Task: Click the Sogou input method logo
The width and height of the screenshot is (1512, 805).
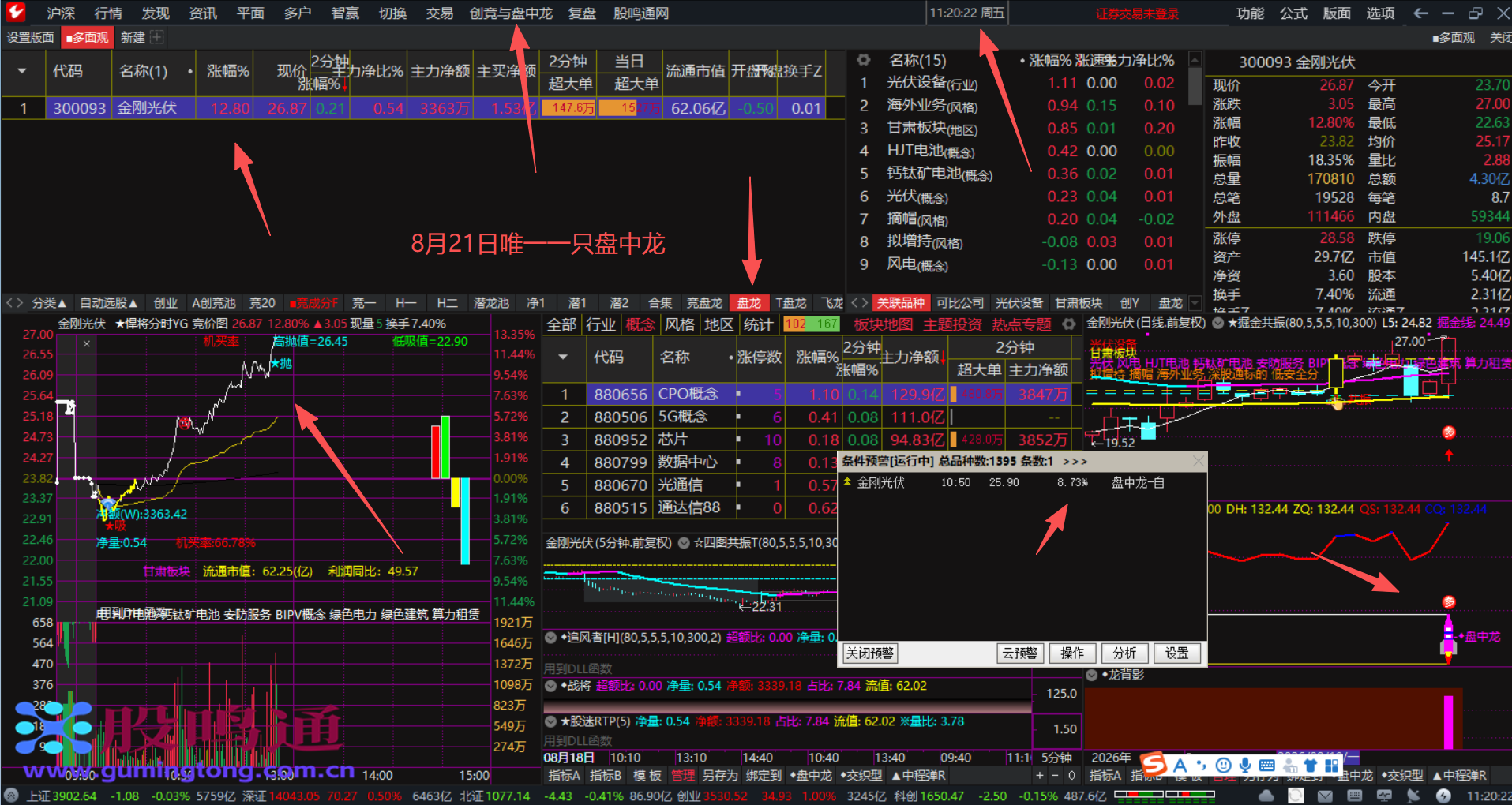Action: click(x=1154, y=763)
